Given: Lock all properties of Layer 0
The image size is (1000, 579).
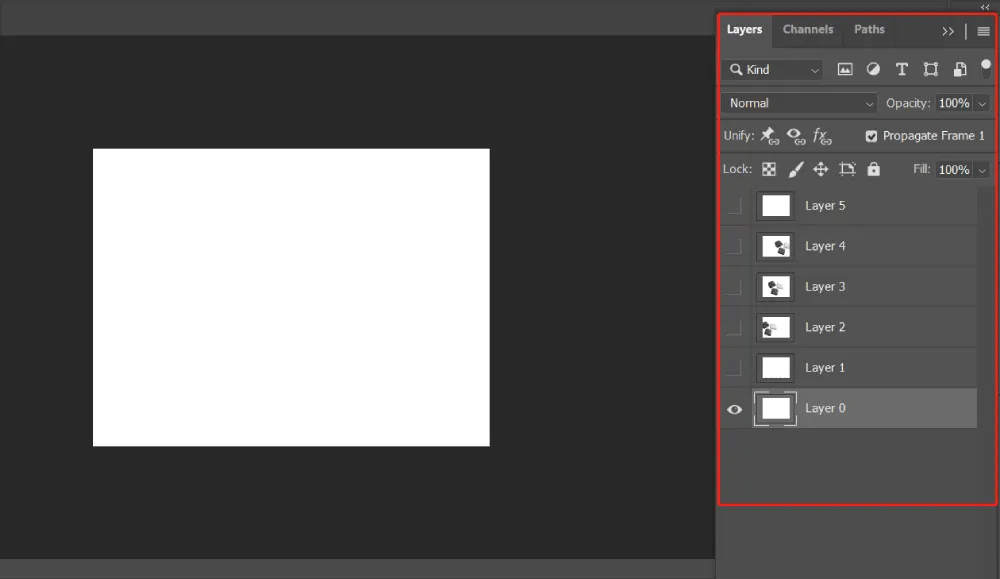Looking at the screenshot, I should coord(873,169).
